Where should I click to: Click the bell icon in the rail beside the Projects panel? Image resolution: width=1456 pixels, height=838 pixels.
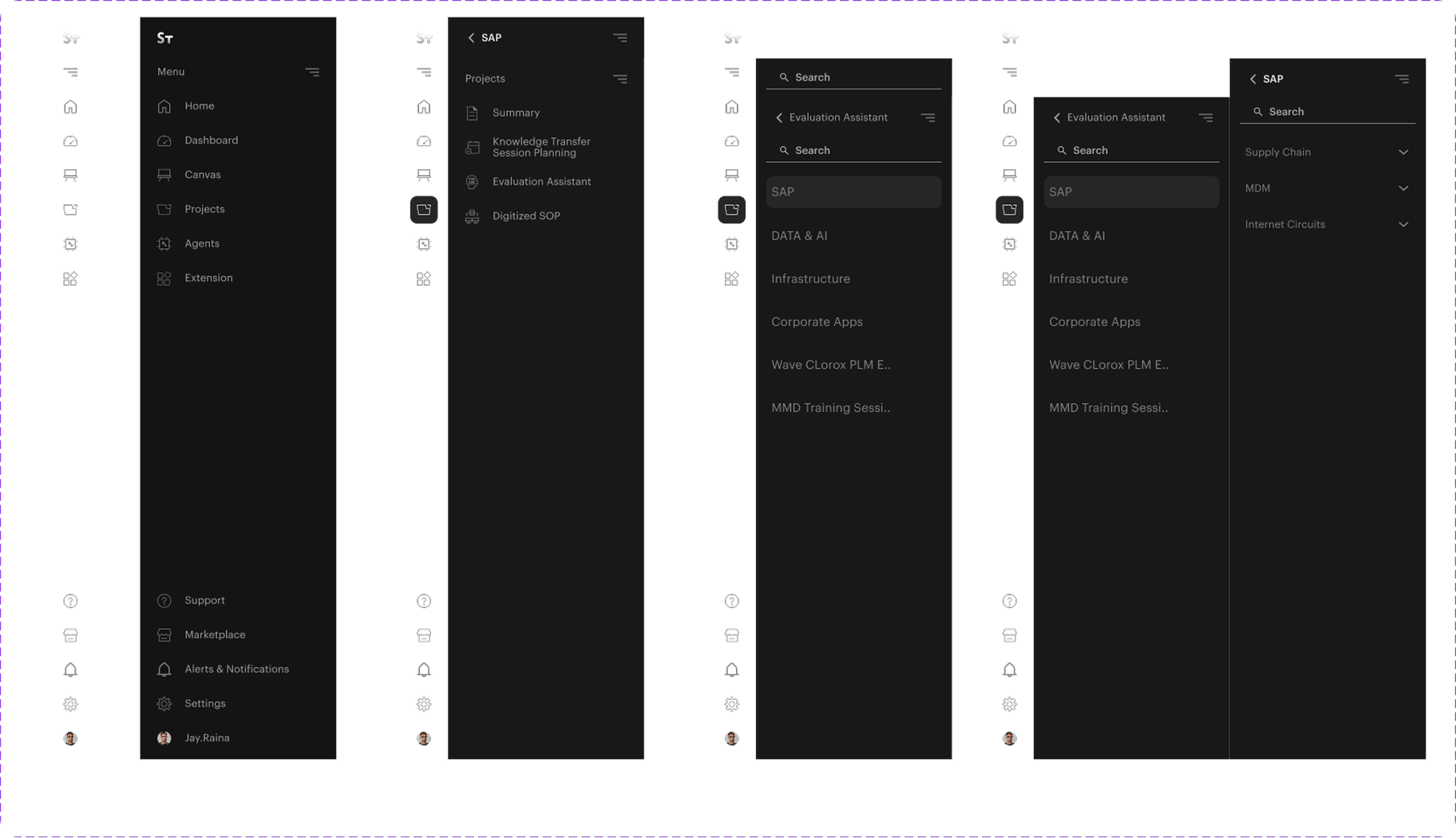pyautogui.click(x=424, y=670)
